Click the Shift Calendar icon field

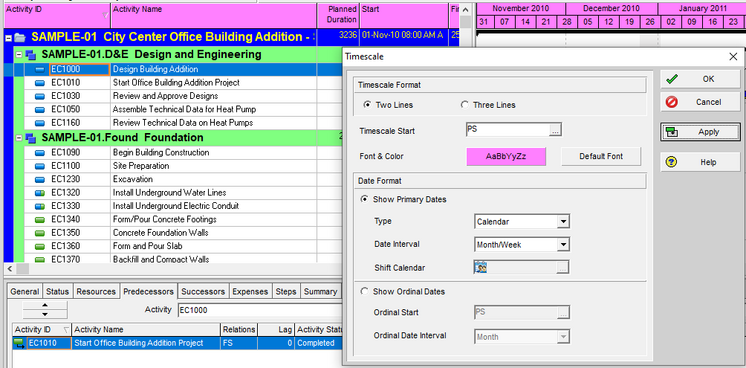(x=515, y=268)
